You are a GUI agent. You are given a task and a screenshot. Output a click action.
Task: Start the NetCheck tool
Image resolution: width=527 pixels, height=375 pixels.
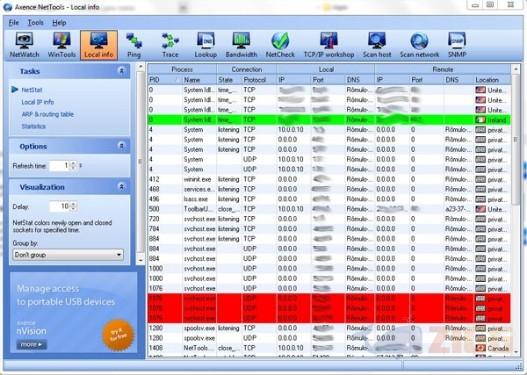coord(280,45)
